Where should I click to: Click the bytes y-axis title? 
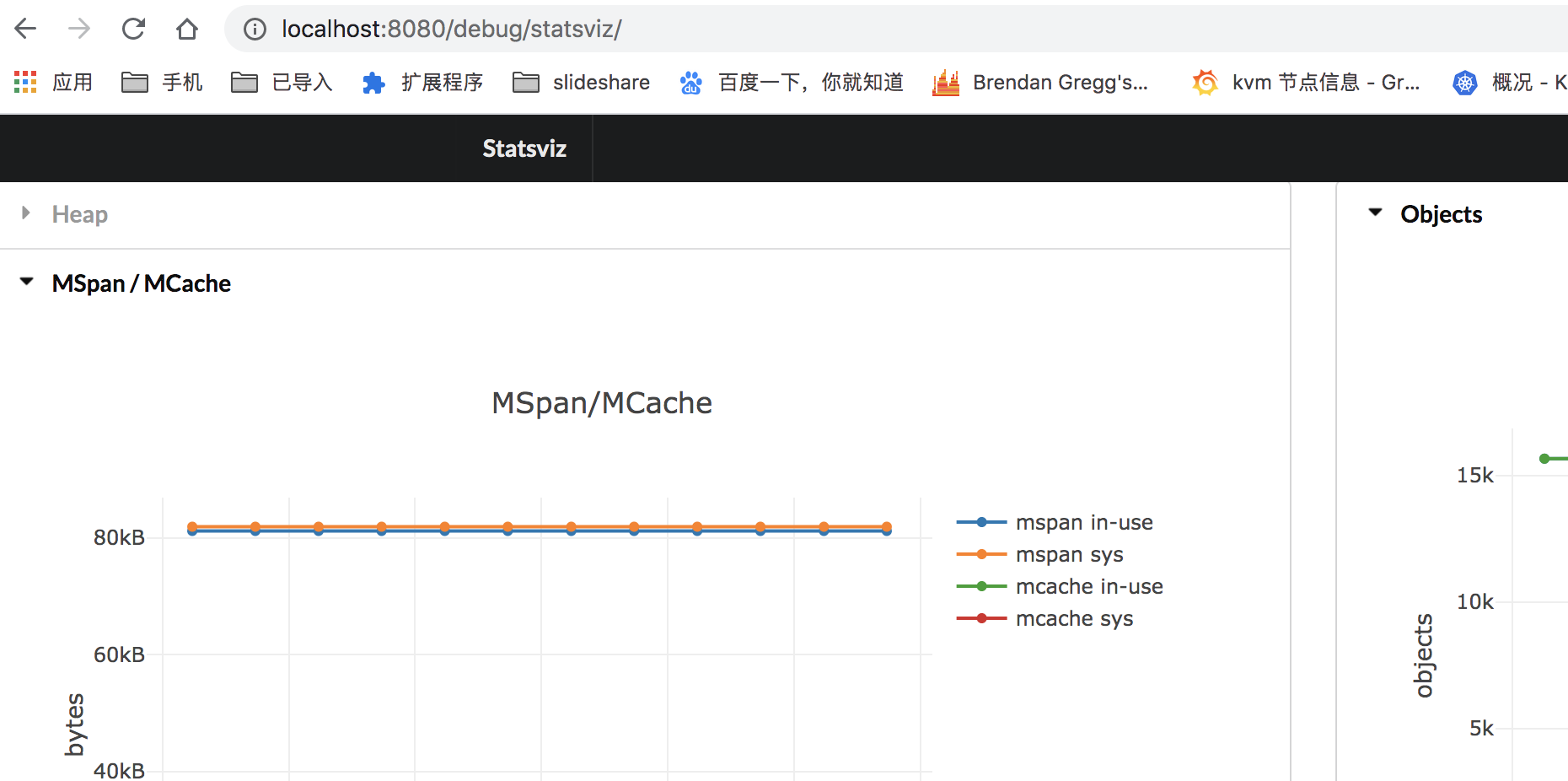(75, 724)
